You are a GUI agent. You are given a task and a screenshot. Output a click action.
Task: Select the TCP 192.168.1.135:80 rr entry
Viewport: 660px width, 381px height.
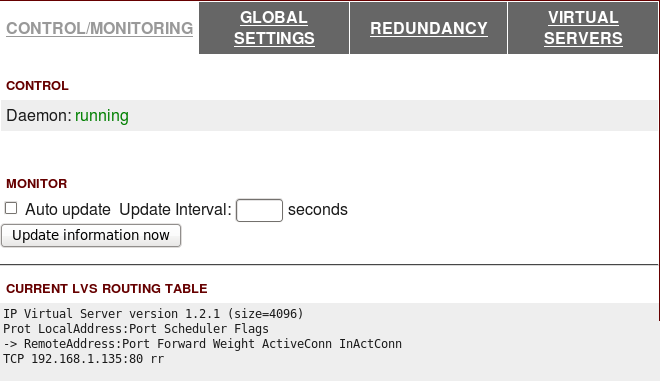(x=84, y=359)
